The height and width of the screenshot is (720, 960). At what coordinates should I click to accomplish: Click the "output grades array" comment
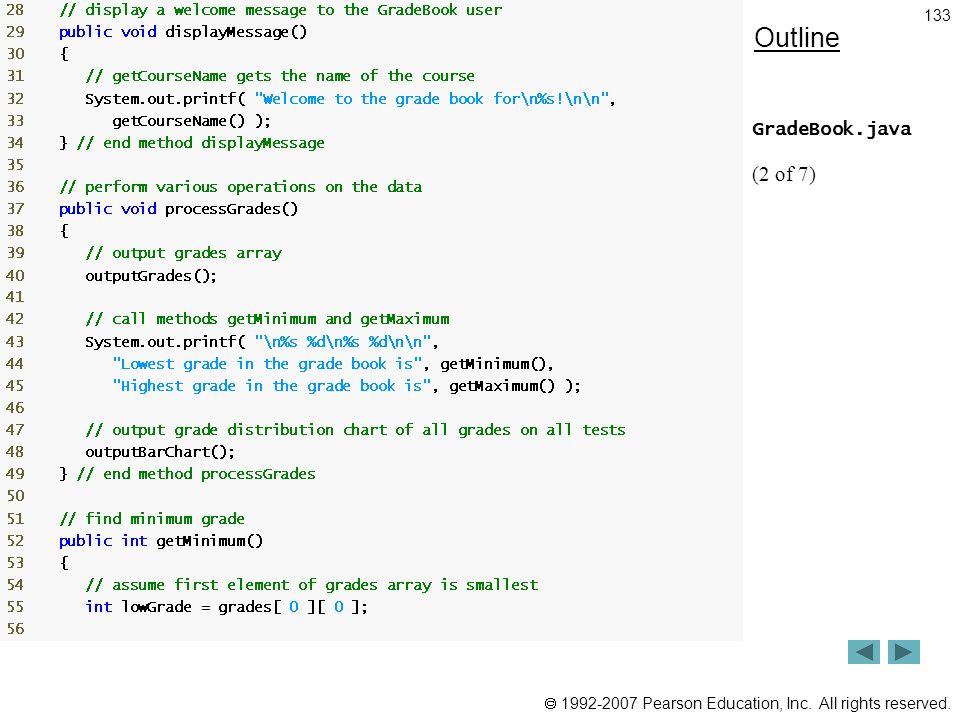184,253
